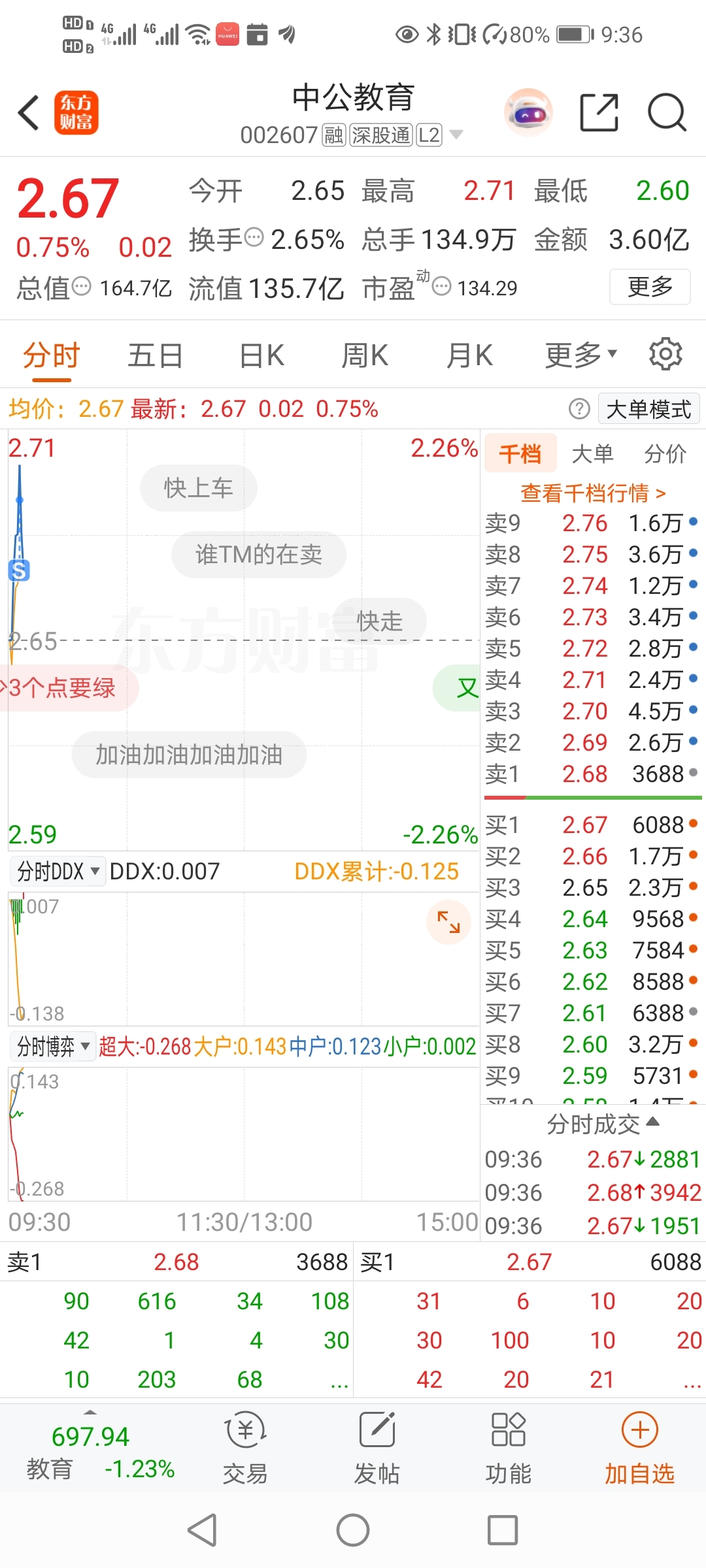Image resolution: width=706 pixels, height=1568 pixels.
Task: Tap the L2 level badge
Action: point(429,135)
